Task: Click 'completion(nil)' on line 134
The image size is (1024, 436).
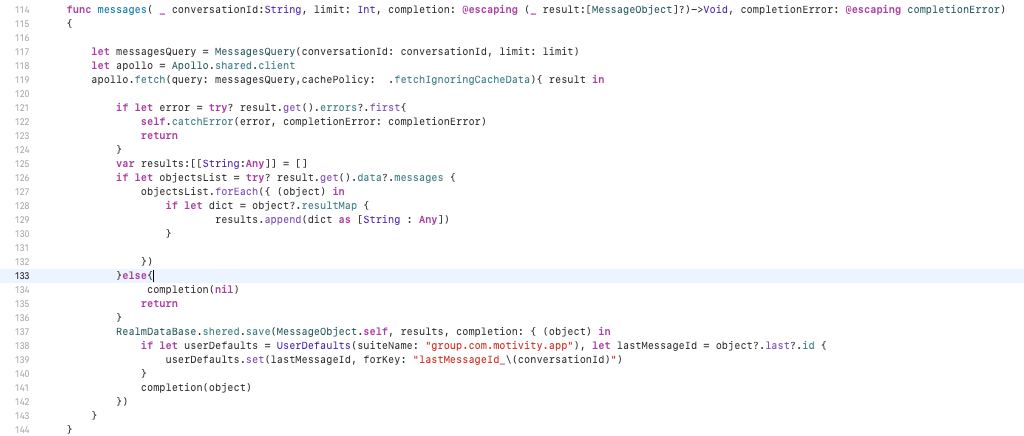Action: tap(193, 290)
